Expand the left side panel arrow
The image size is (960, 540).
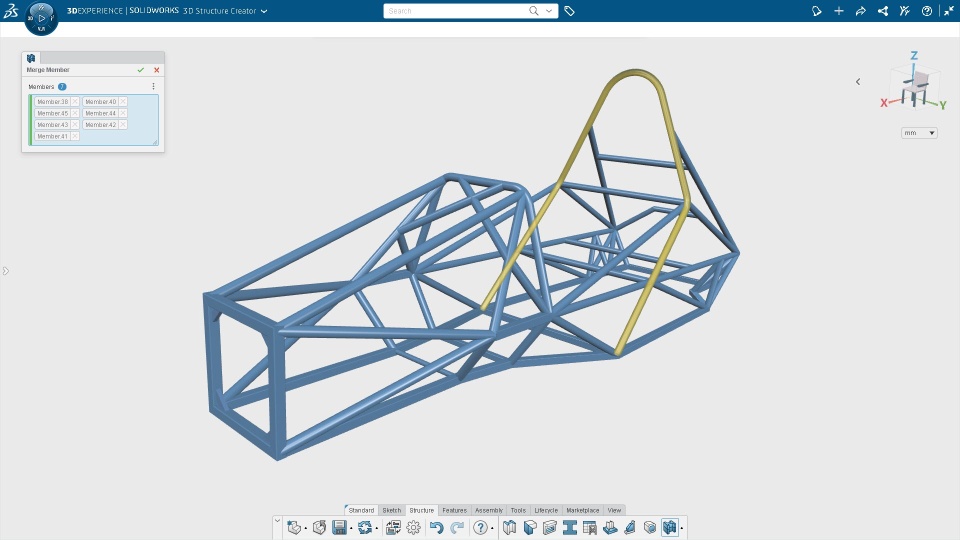(x=6, y=271)
